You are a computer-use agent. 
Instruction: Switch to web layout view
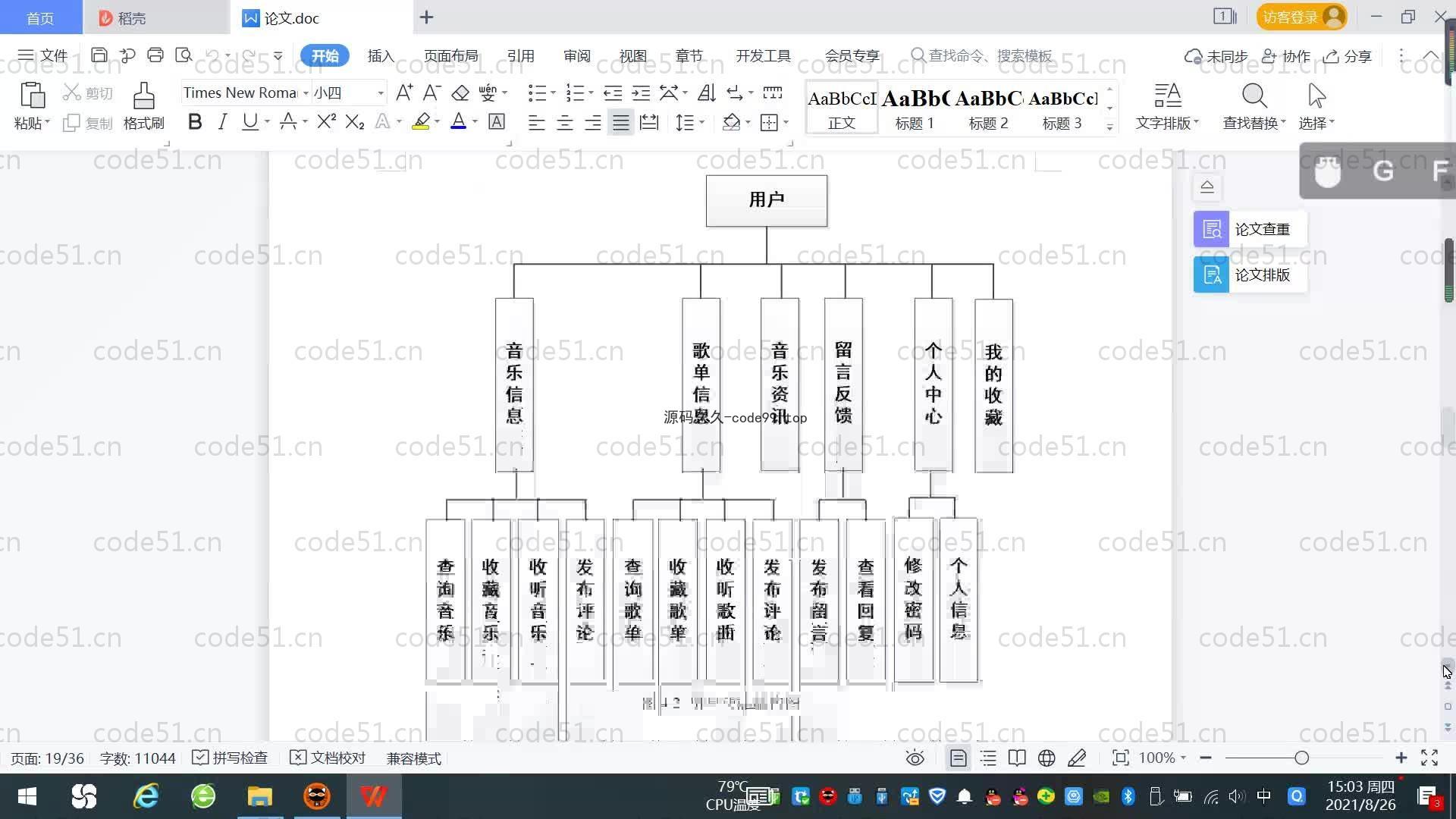coord(1046,758)
